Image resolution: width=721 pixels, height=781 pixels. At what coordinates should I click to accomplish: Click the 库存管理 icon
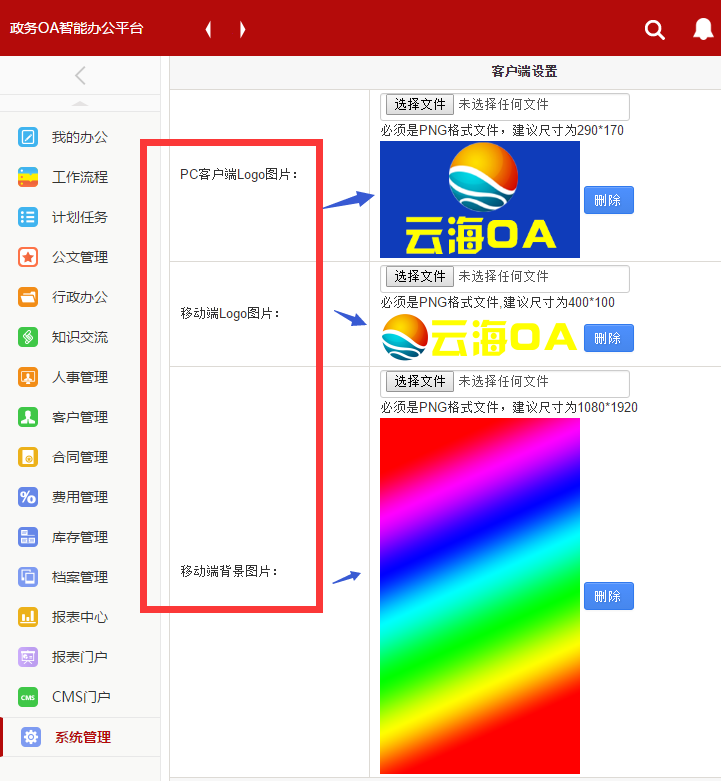click(x=28, y=537)
